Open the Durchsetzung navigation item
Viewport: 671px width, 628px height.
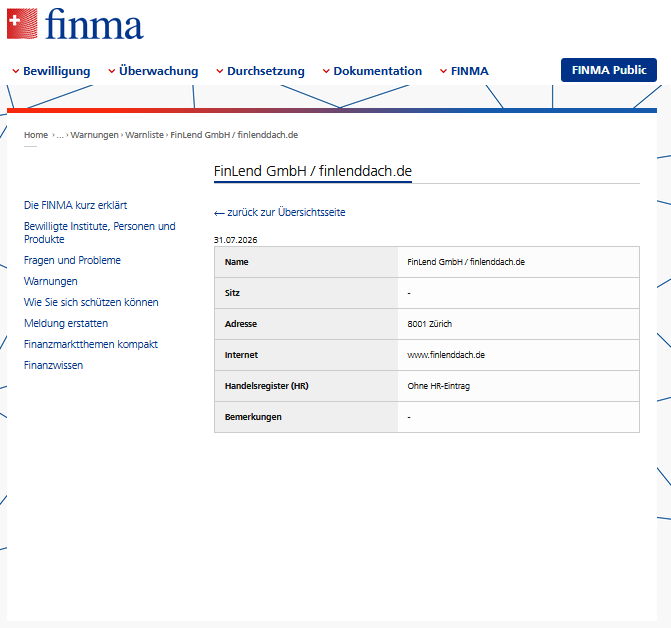(x=266, y=71)
